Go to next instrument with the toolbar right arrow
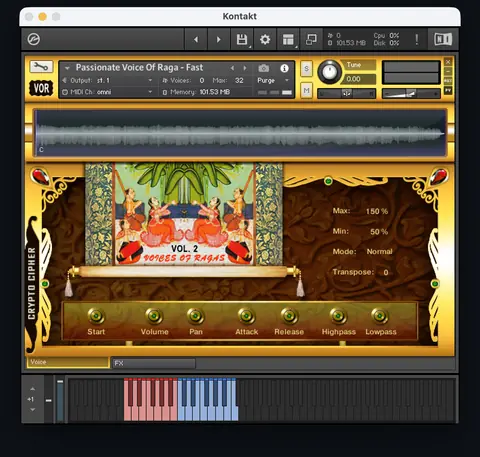Screen dimensions: 480x457 click(x=219, y=39)
